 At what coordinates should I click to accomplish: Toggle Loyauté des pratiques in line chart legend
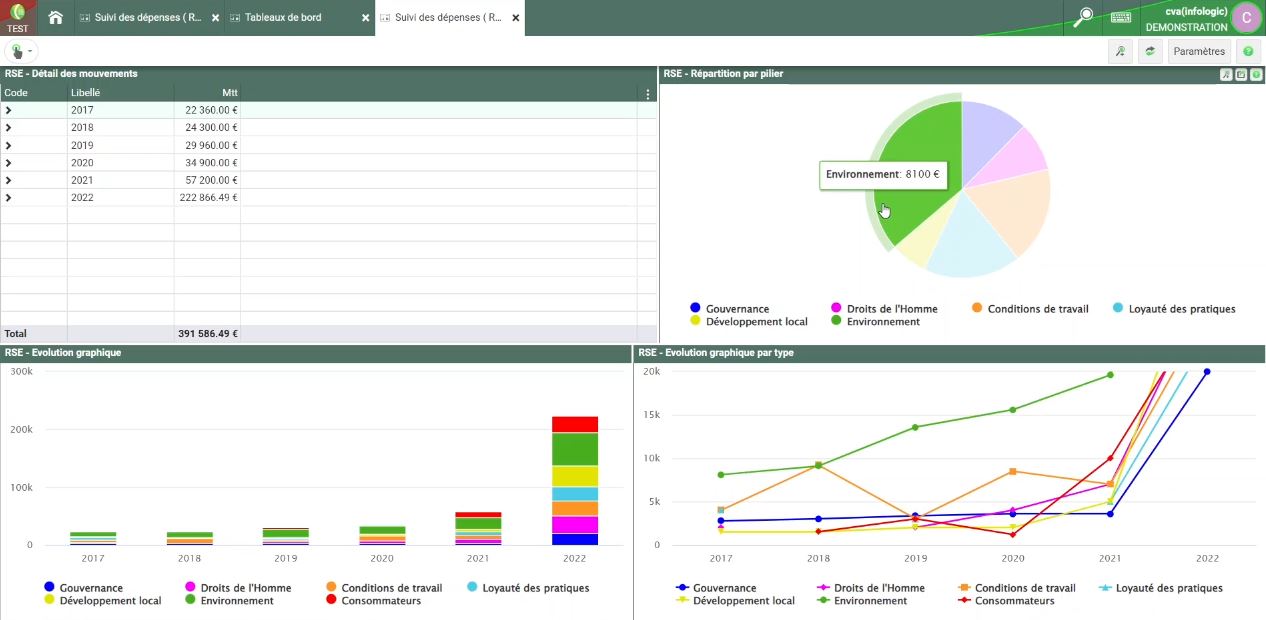1160,588
